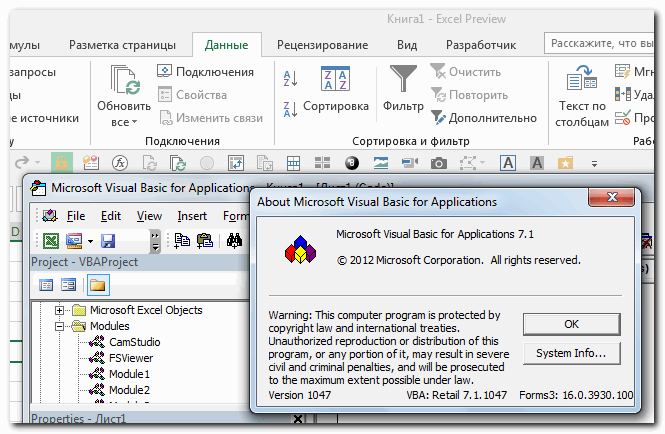Click OK in the About dialog
The image size is (665, 434).
pos(571,325)
